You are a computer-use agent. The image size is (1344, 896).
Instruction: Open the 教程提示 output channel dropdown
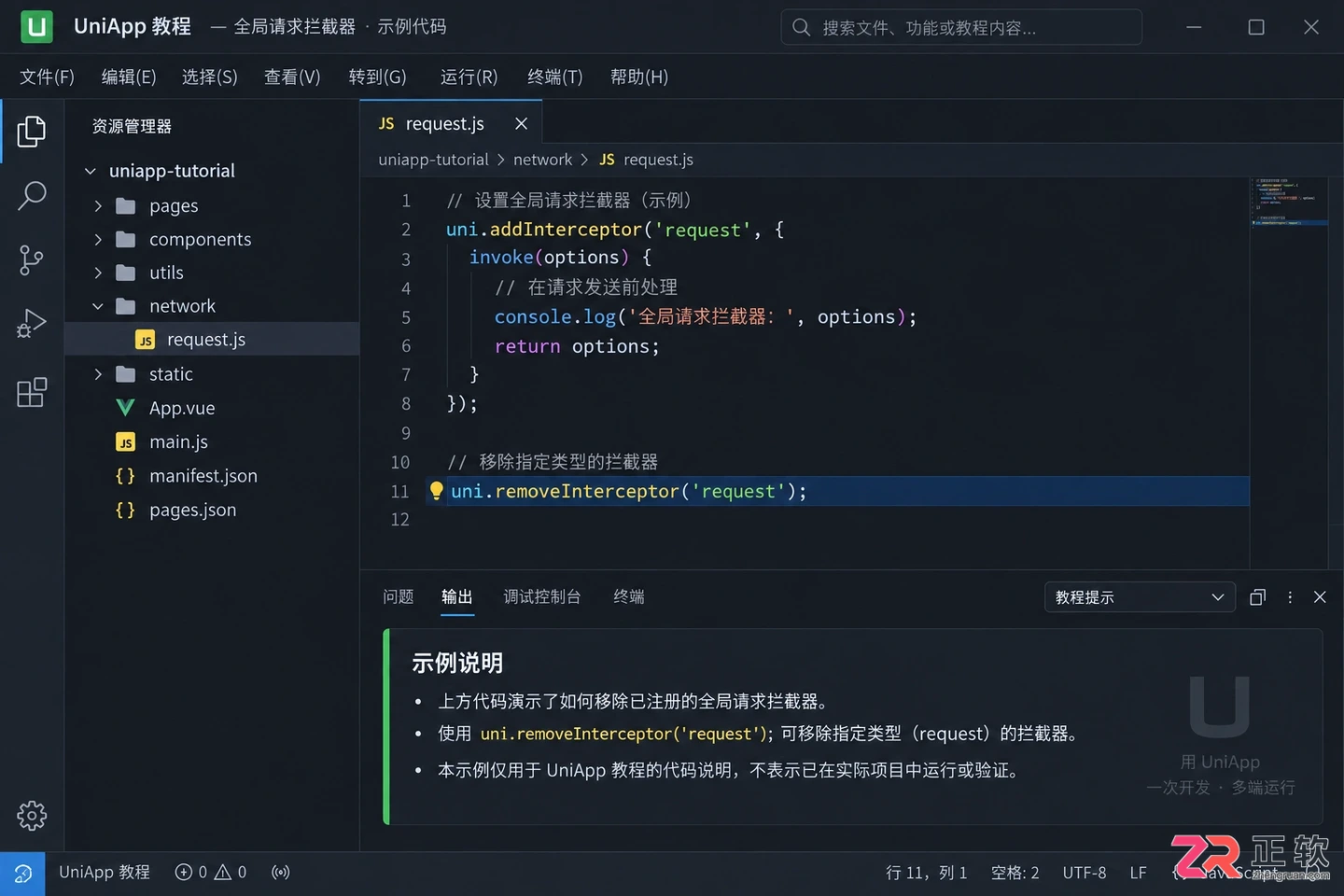click(x=1140, y=597)
